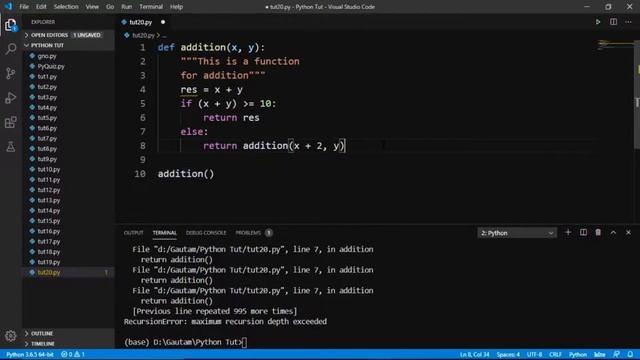The height and width of the screenshot is (360, 640).
Task: Switch to the Output panel tab
Action: pos(133,233)
